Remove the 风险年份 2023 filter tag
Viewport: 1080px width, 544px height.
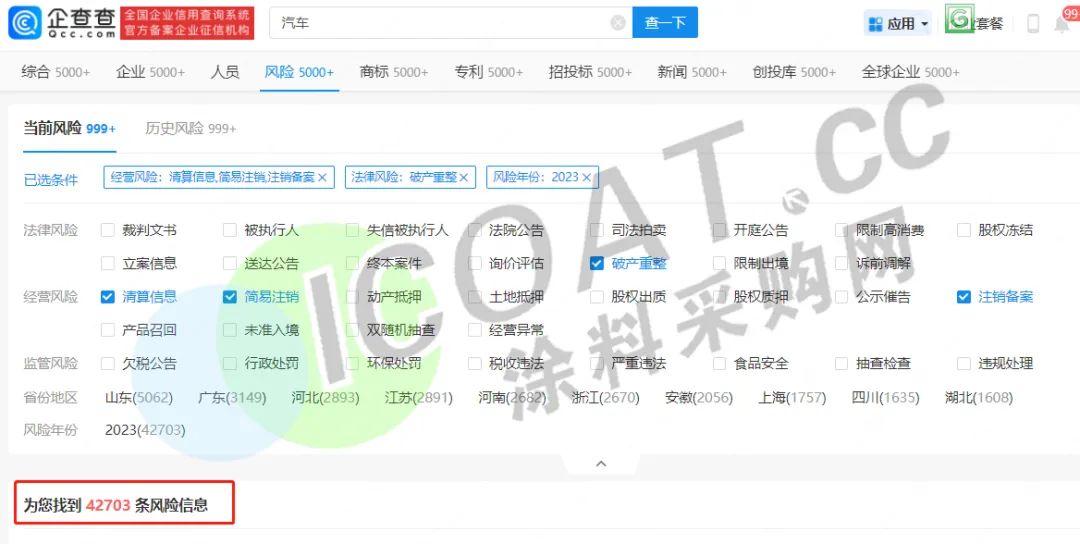(x=587, y=177)
